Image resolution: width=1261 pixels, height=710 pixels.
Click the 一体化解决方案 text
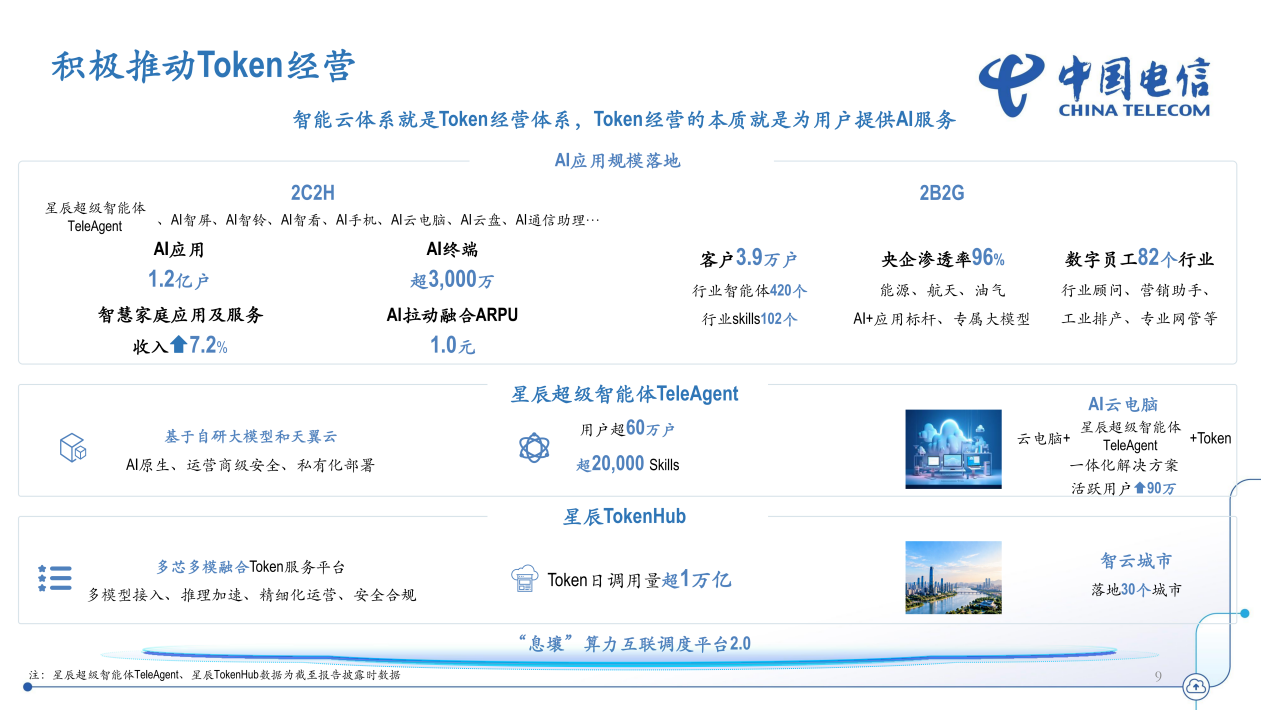(x=1124, y=466)
